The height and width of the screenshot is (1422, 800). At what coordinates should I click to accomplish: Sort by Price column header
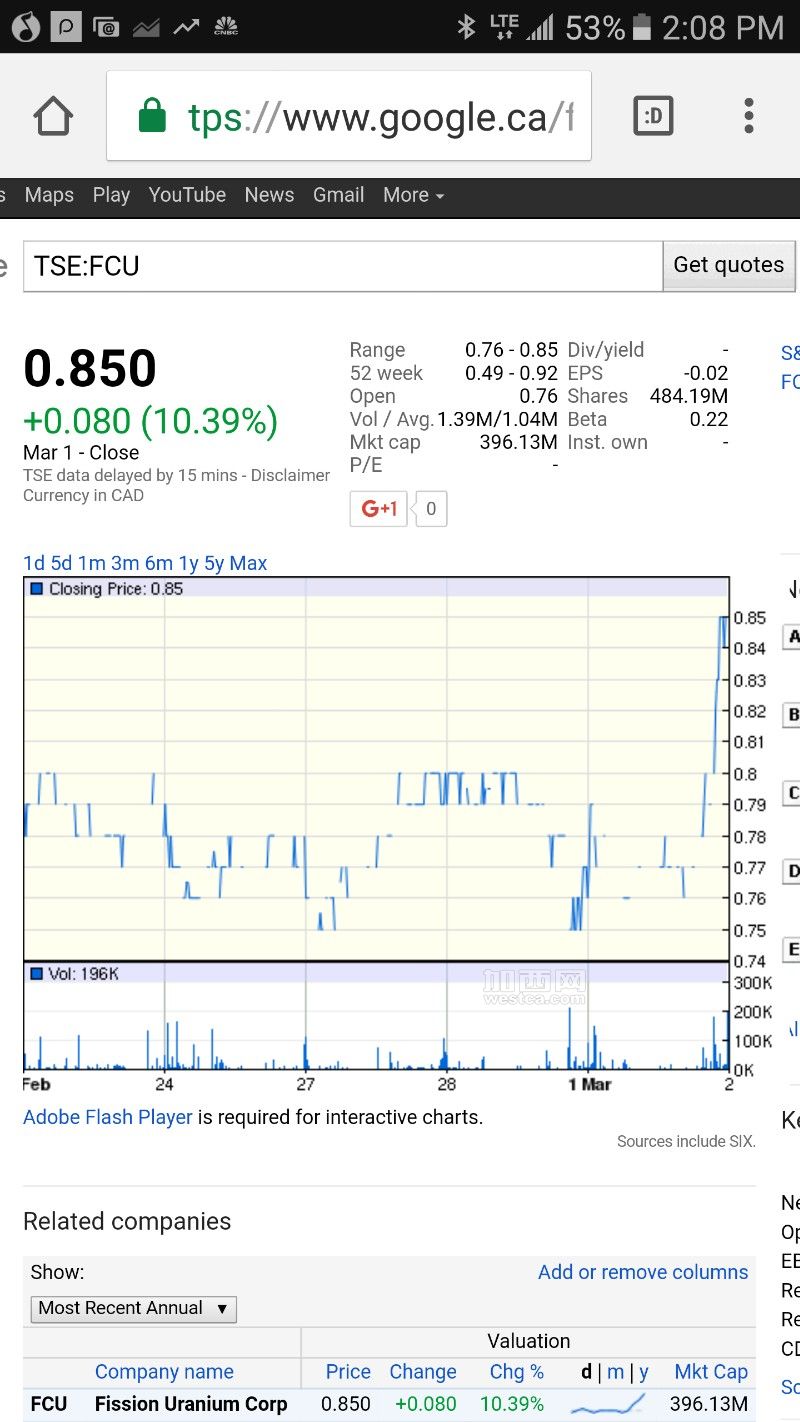[348, 1372]
